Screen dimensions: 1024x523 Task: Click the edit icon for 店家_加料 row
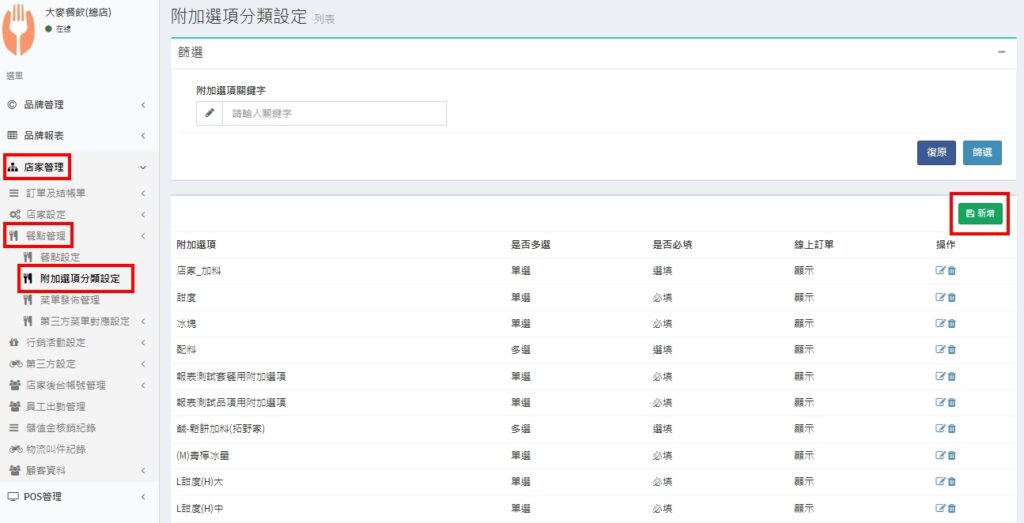coord(939,270)
